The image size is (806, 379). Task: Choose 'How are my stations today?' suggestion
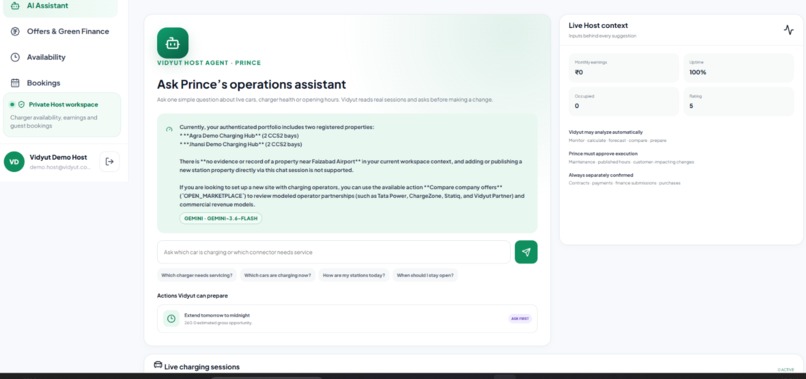click(x=354, y=275)
